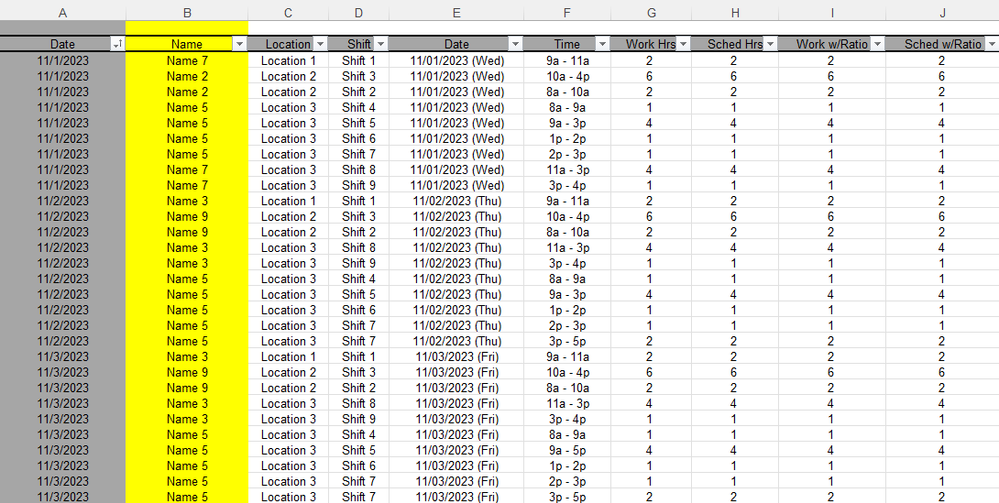
Task: Click "11/03/2023 (Fri)" in the Shift 6 row
Action: pos(457,466)
